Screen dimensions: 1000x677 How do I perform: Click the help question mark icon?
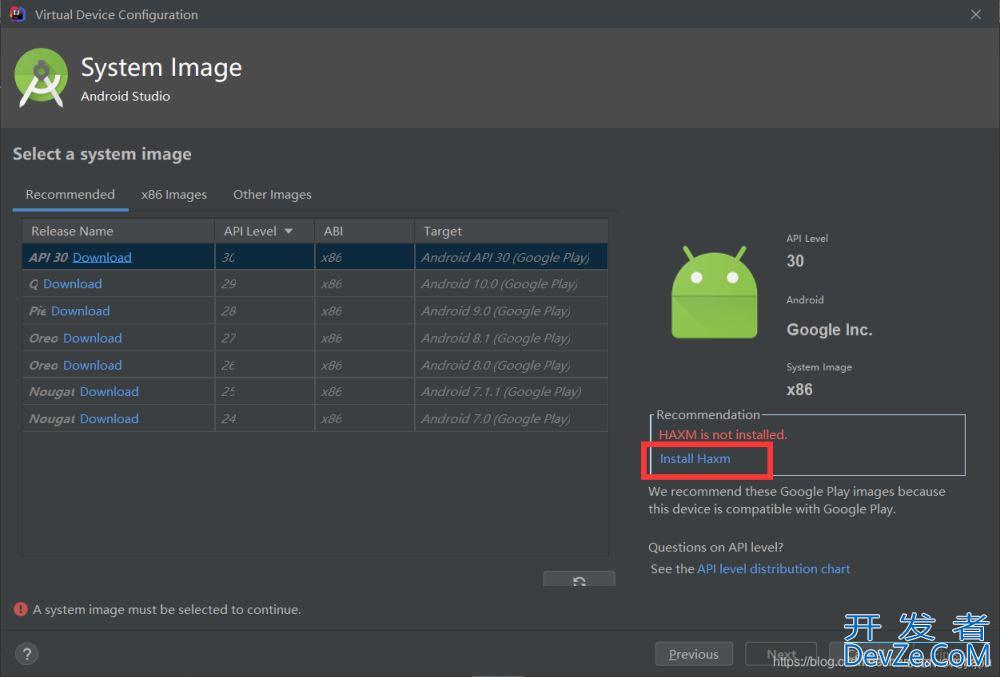[x=27, y=653]
